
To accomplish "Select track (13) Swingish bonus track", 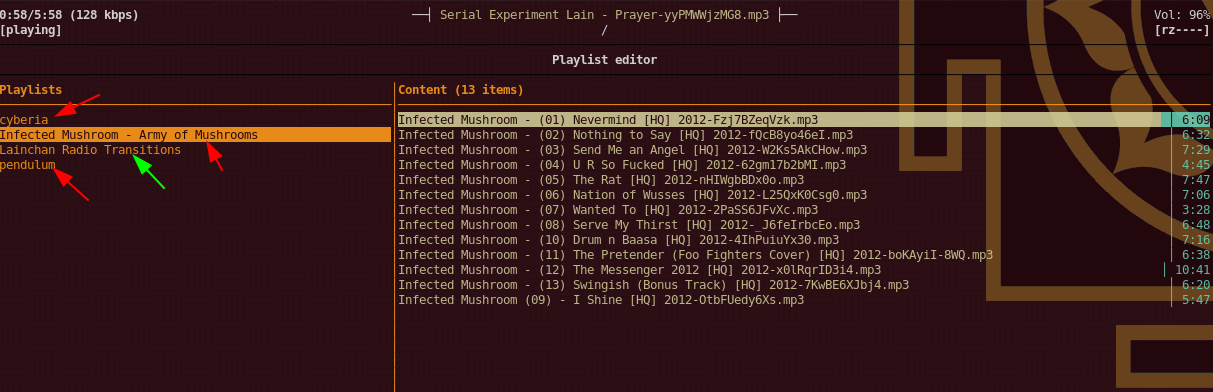I will tap(653, 285).
